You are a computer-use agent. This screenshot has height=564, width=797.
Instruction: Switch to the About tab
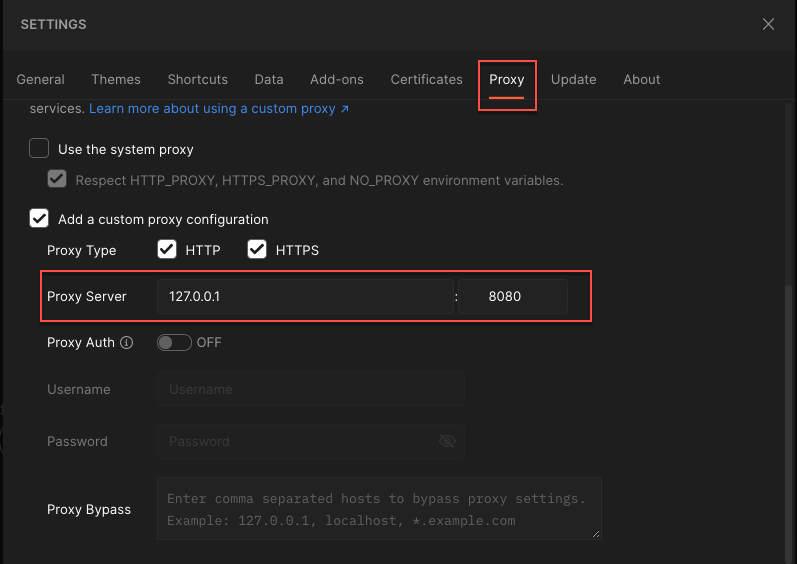pos(641,79)
